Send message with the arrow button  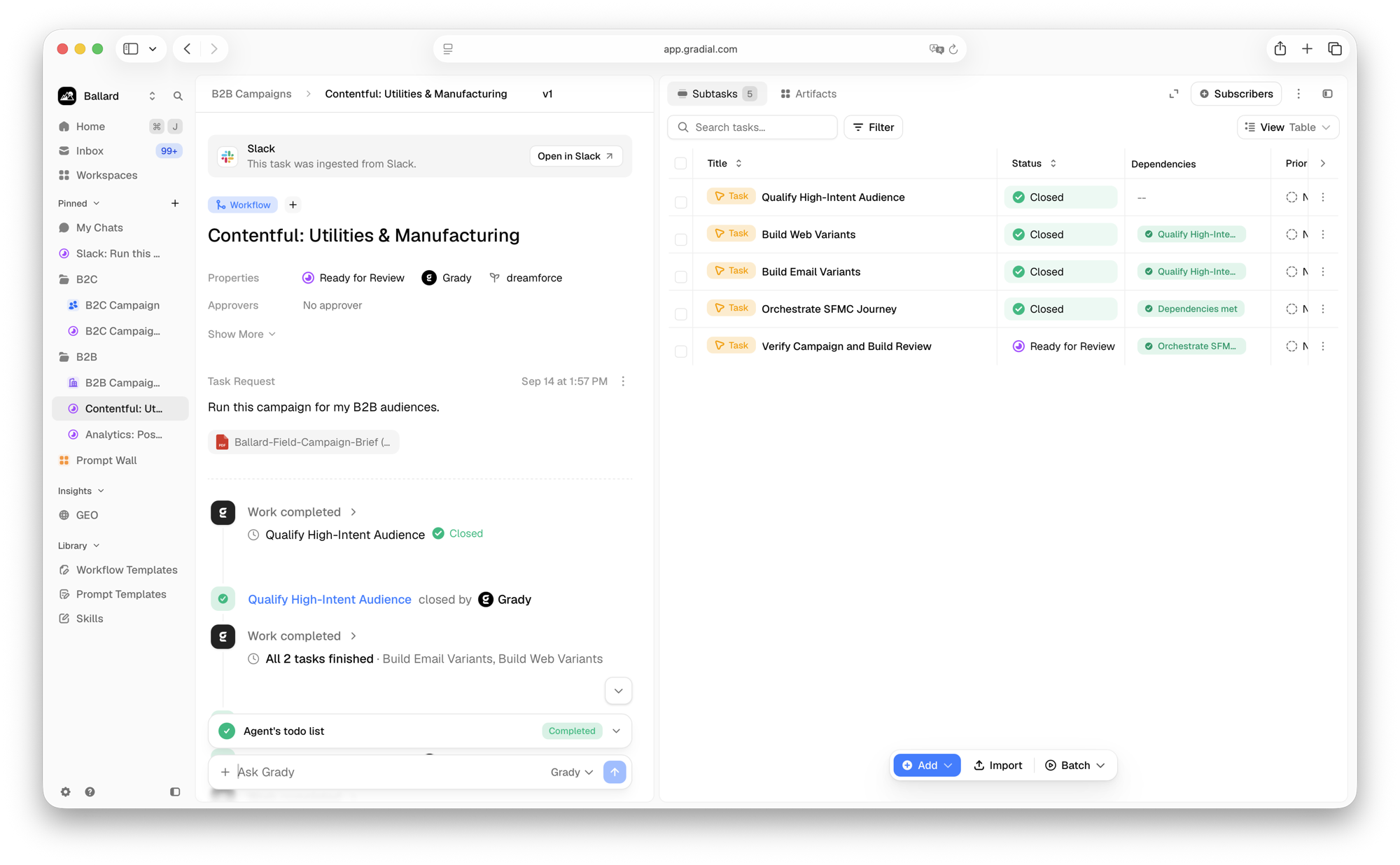(614, 772)
